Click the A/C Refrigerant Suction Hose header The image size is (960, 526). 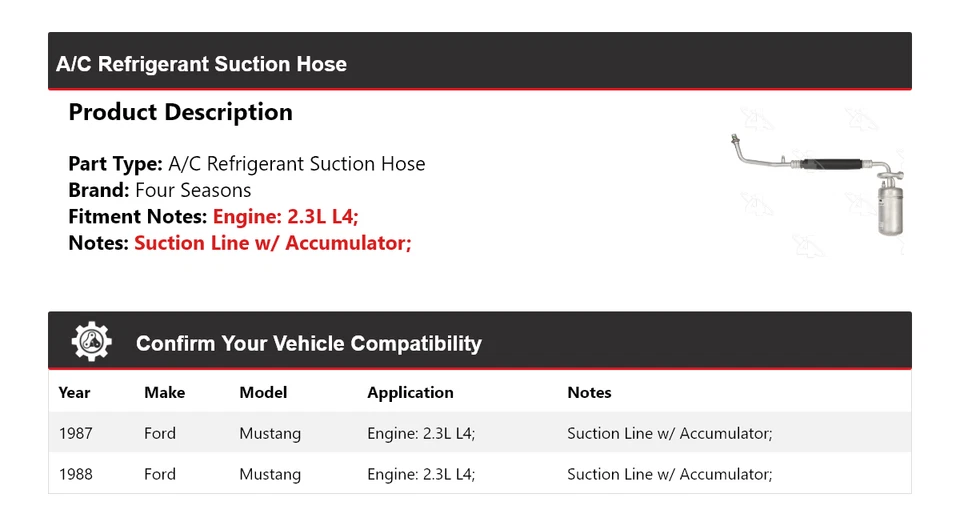(x=201, y=64)
